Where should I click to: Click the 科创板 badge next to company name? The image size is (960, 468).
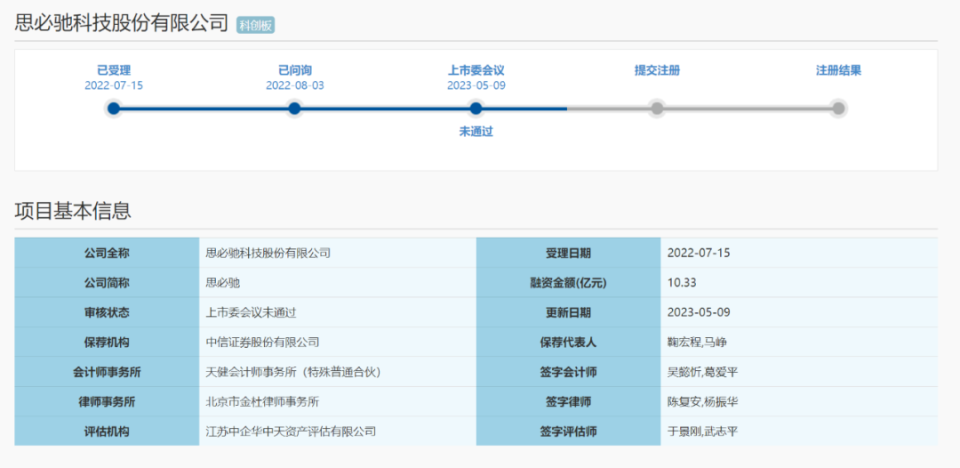click(x=256, y=25)
